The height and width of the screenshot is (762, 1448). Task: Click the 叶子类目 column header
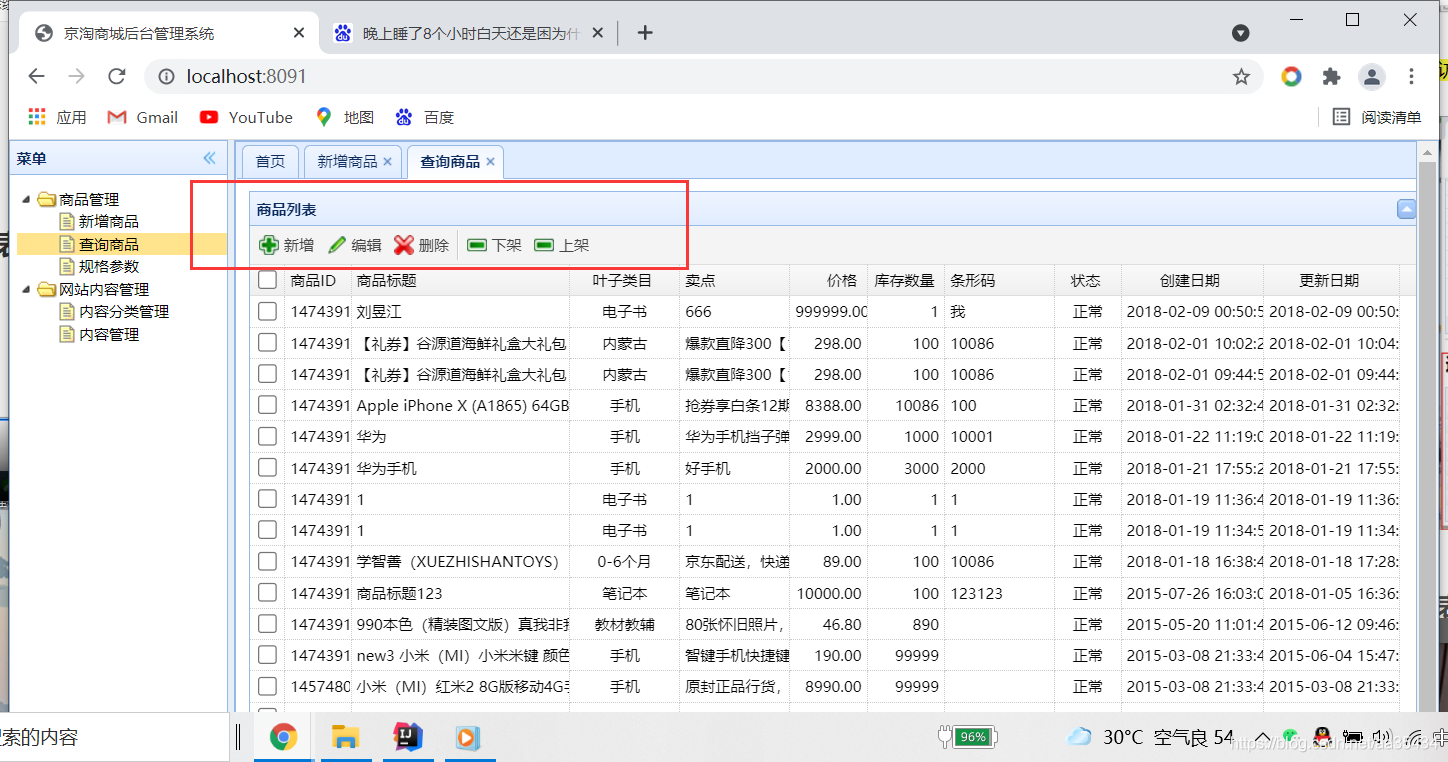623,281
